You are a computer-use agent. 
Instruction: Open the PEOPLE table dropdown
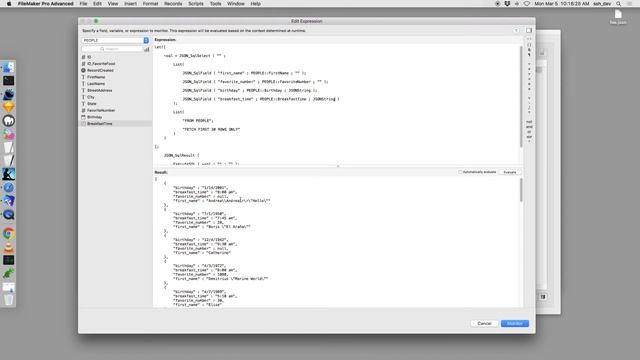pyautogui.click(x=115, y=40)
